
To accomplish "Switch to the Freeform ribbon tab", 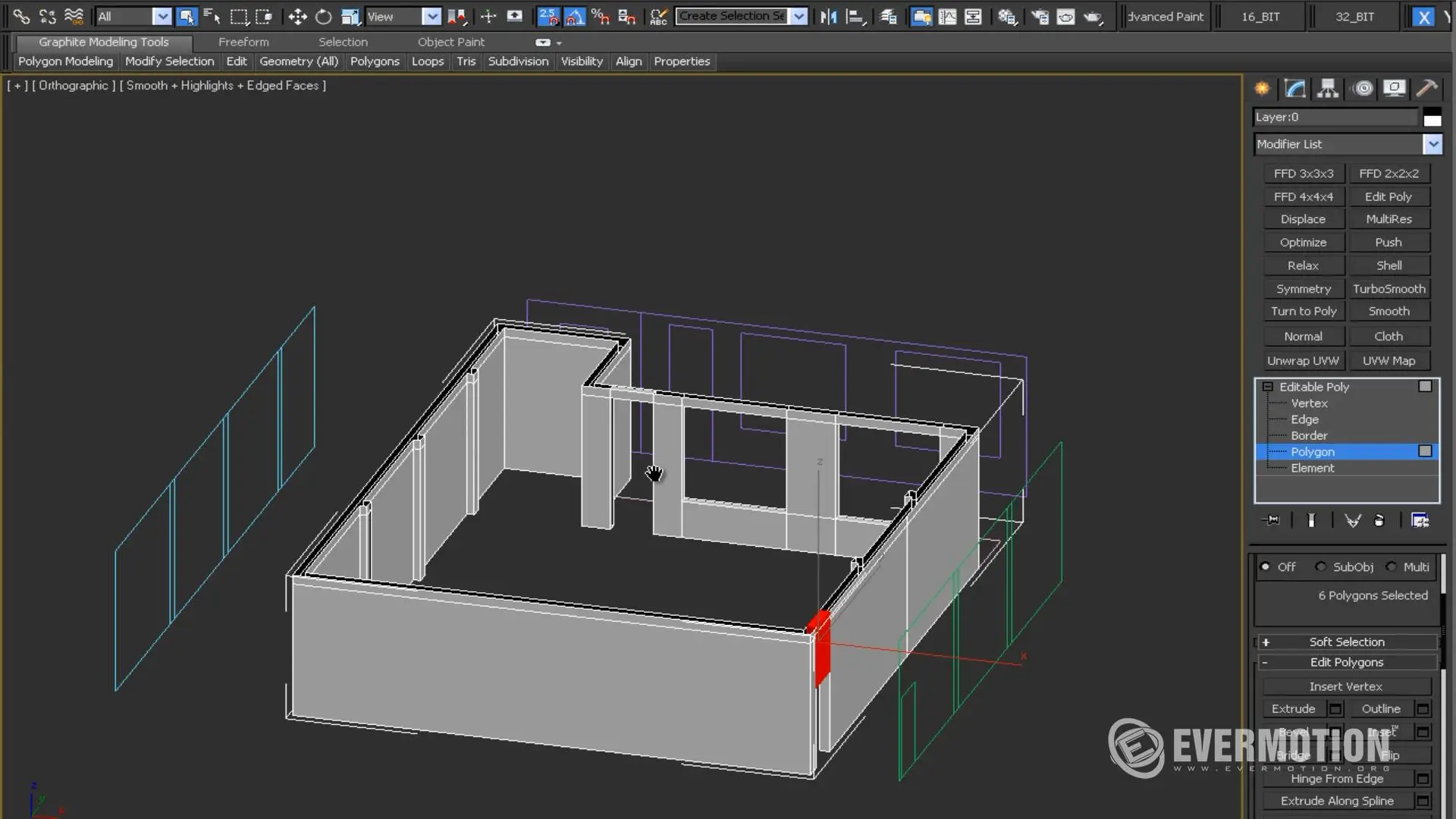I will click(243, 42).
